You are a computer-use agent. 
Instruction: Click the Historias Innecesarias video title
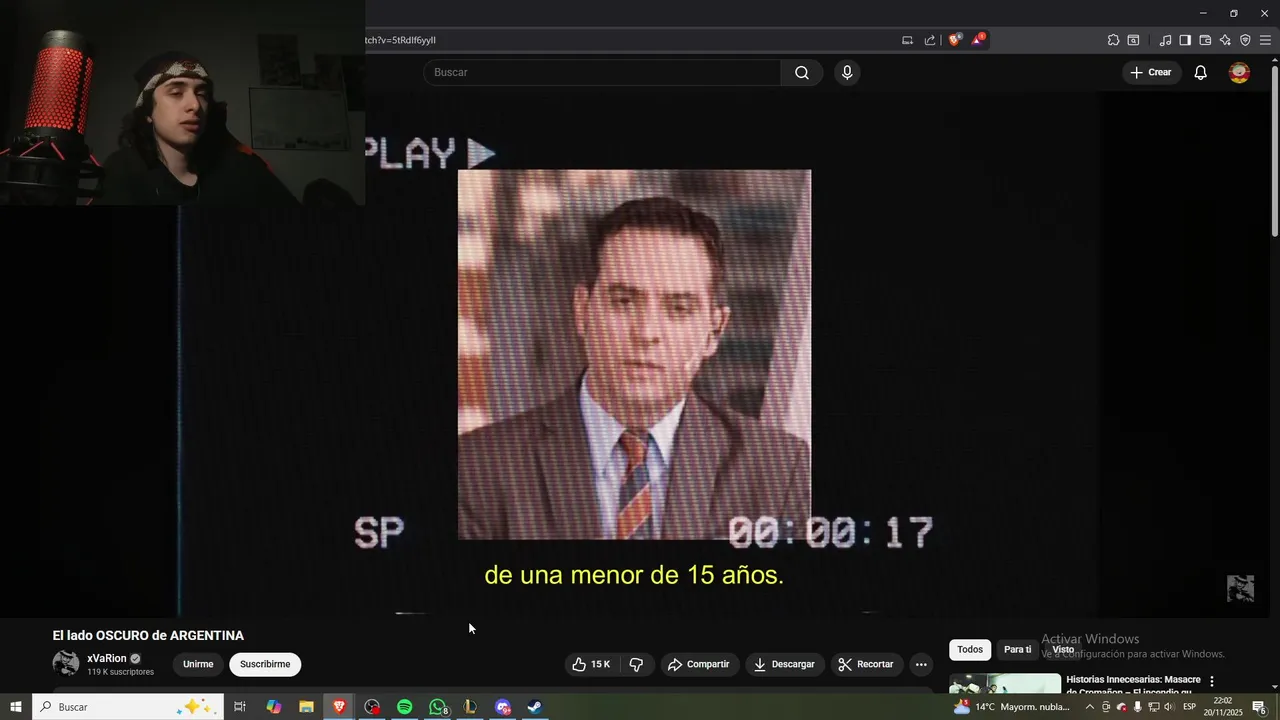(1133, 685)
